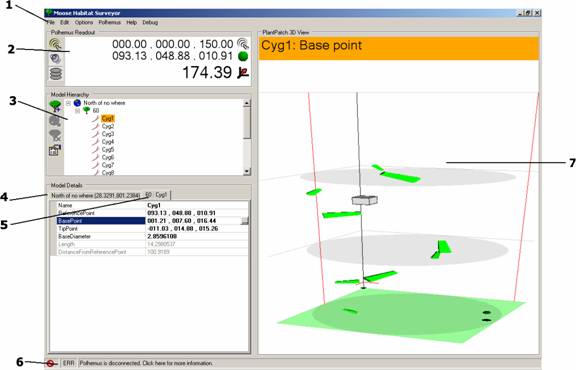The image size is (576, 370).
Task: Open the Polhemus menu
Action: (109, 22)
